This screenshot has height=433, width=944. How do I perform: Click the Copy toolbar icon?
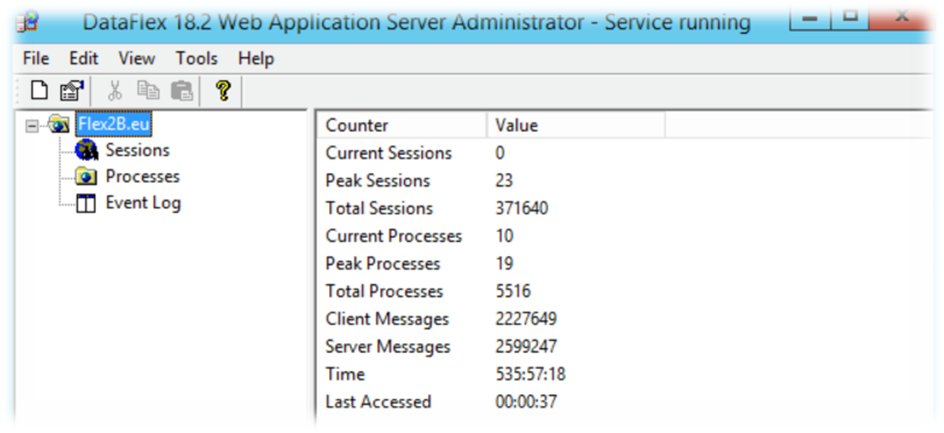pos(148,91)
